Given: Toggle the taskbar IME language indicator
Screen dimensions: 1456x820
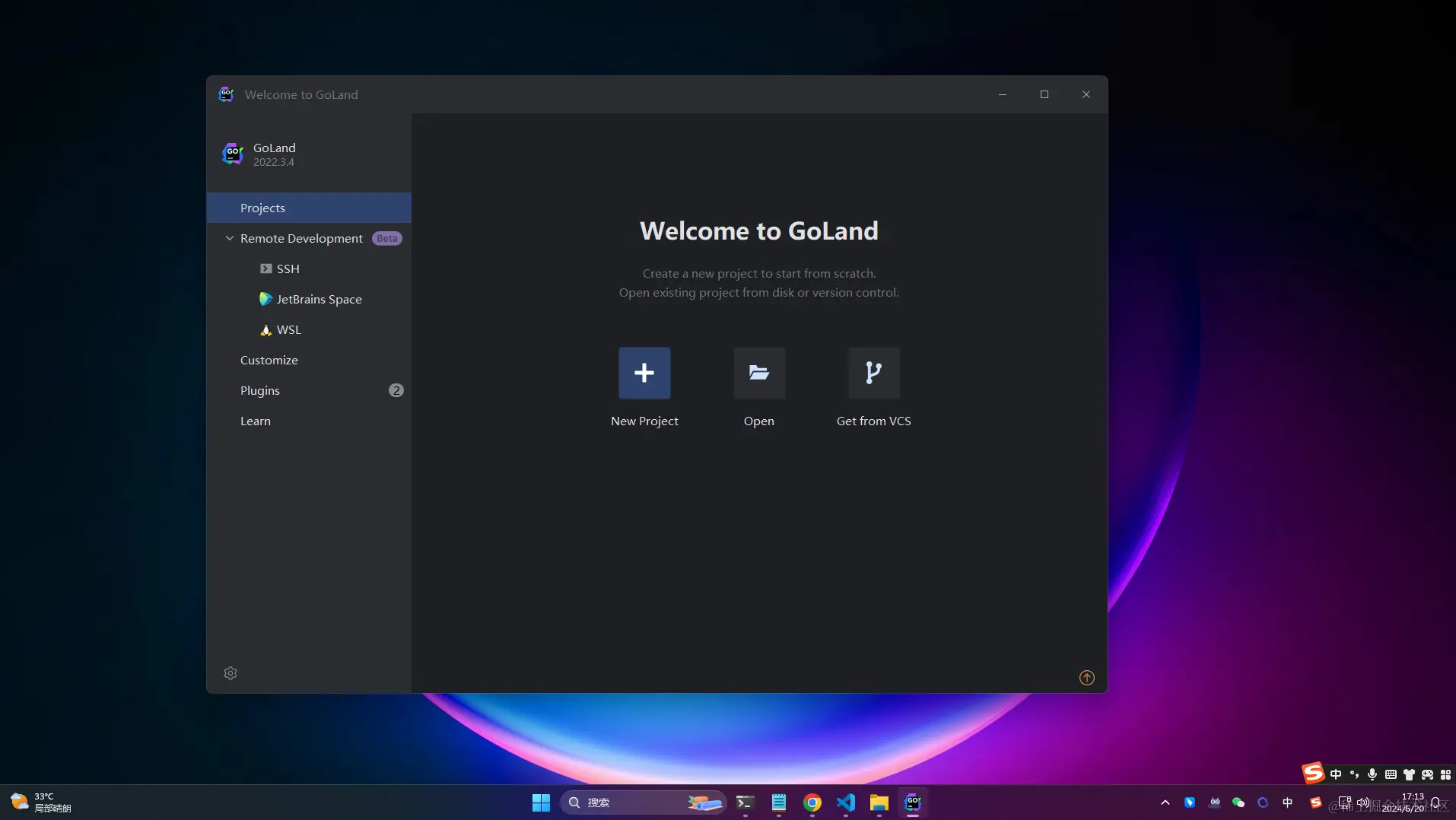Looking at the screenshot, I should pyautogui.click(x=1288, y=803).
